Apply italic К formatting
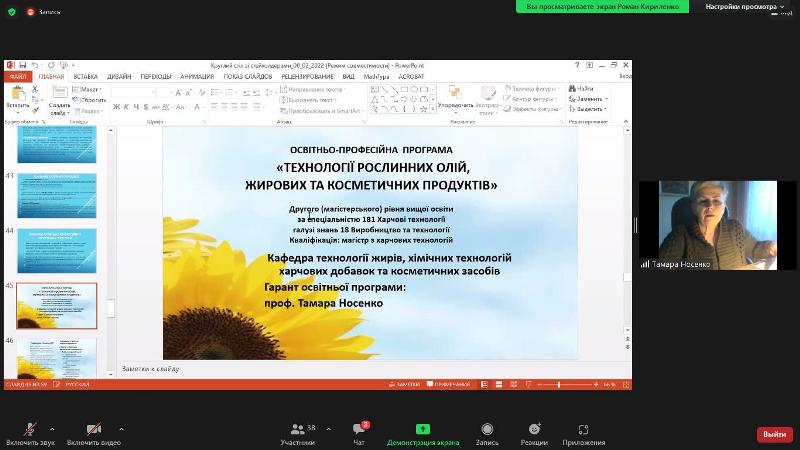 pyautogui.click(x=126, y=107)
